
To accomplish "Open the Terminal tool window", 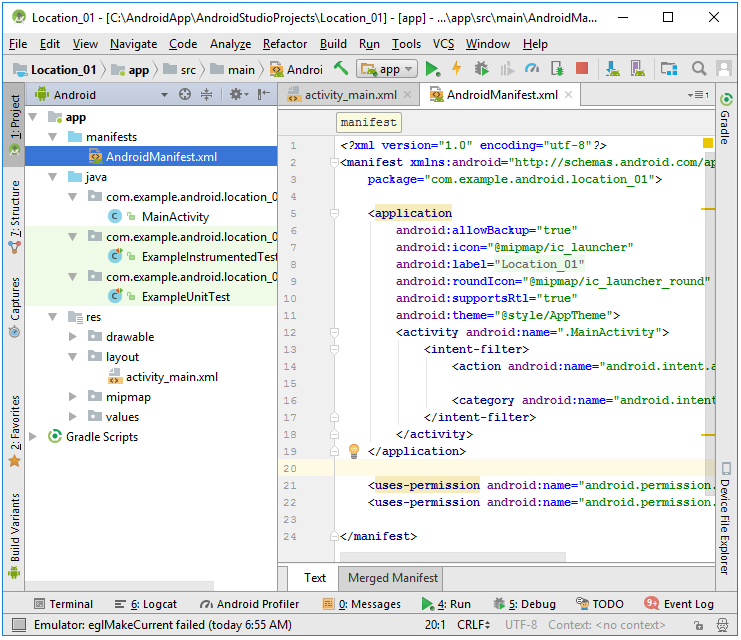I will coord(64,604).
